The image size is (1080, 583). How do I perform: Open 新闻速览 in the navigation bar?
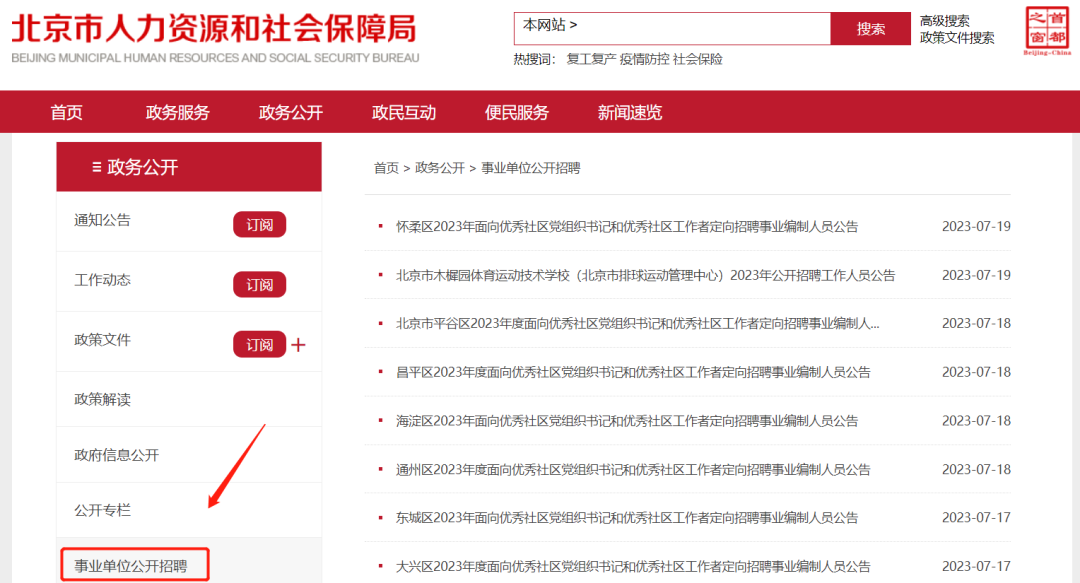pyautogui.click(x=630, y=112)
